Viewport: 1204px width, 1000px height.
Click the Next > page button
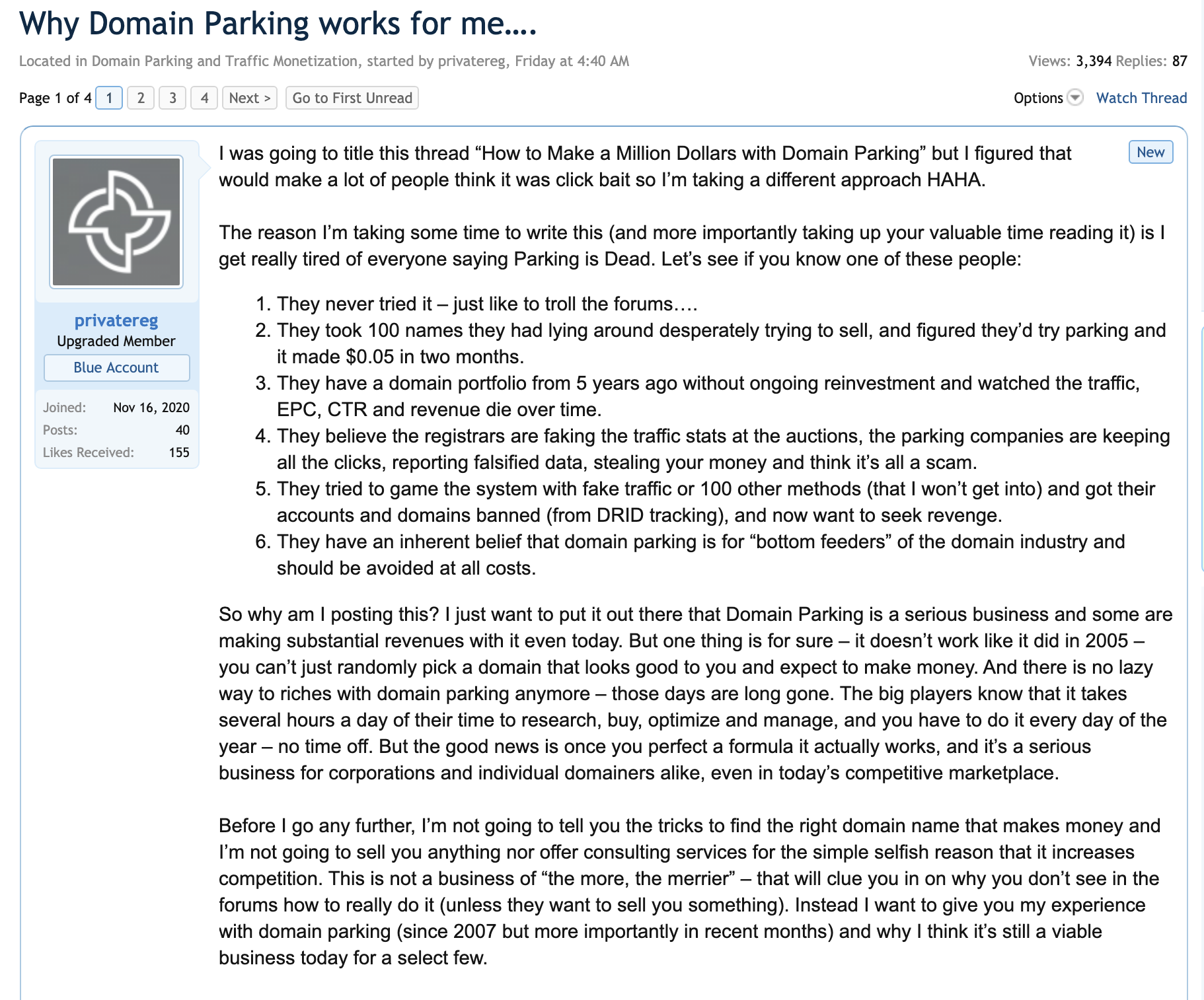(249, 98)
